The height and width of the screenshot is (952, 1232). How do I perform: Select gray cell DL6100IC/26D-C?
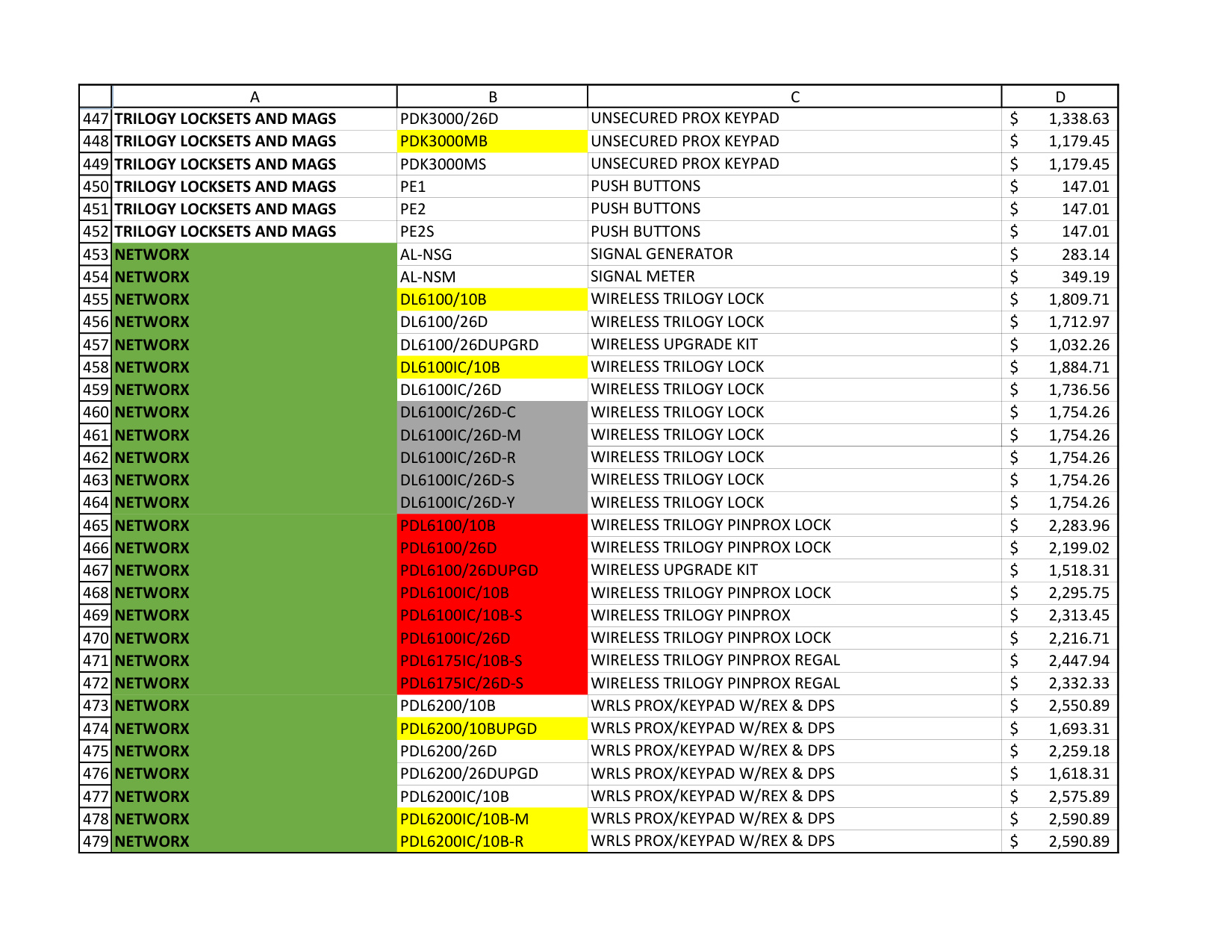point(493,412)
